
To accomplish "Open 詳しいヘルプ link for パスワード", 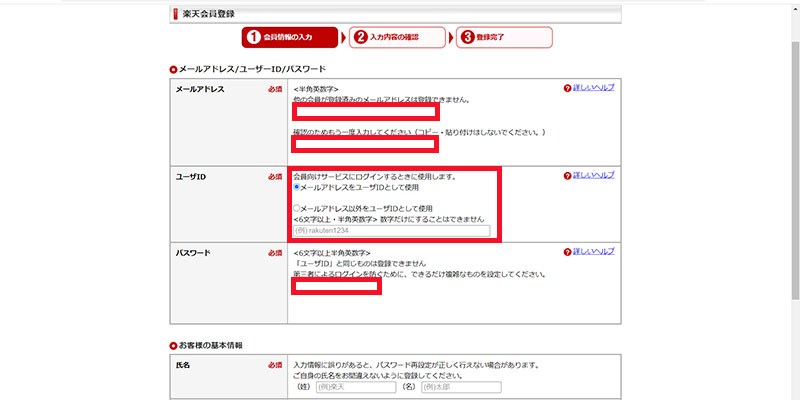I will (594, 254).
